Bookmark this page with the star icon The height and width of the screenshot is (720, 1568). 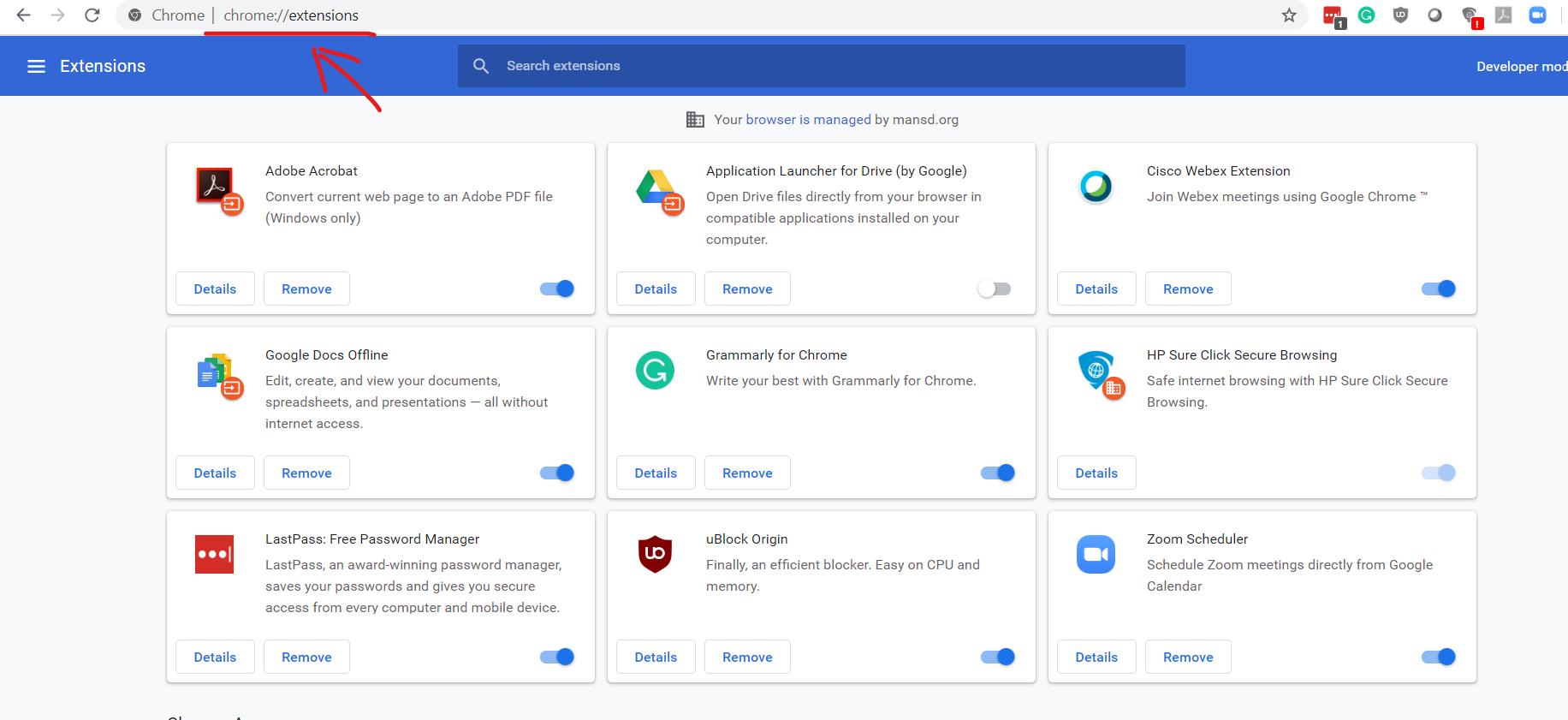click(x=1289, y=15)
